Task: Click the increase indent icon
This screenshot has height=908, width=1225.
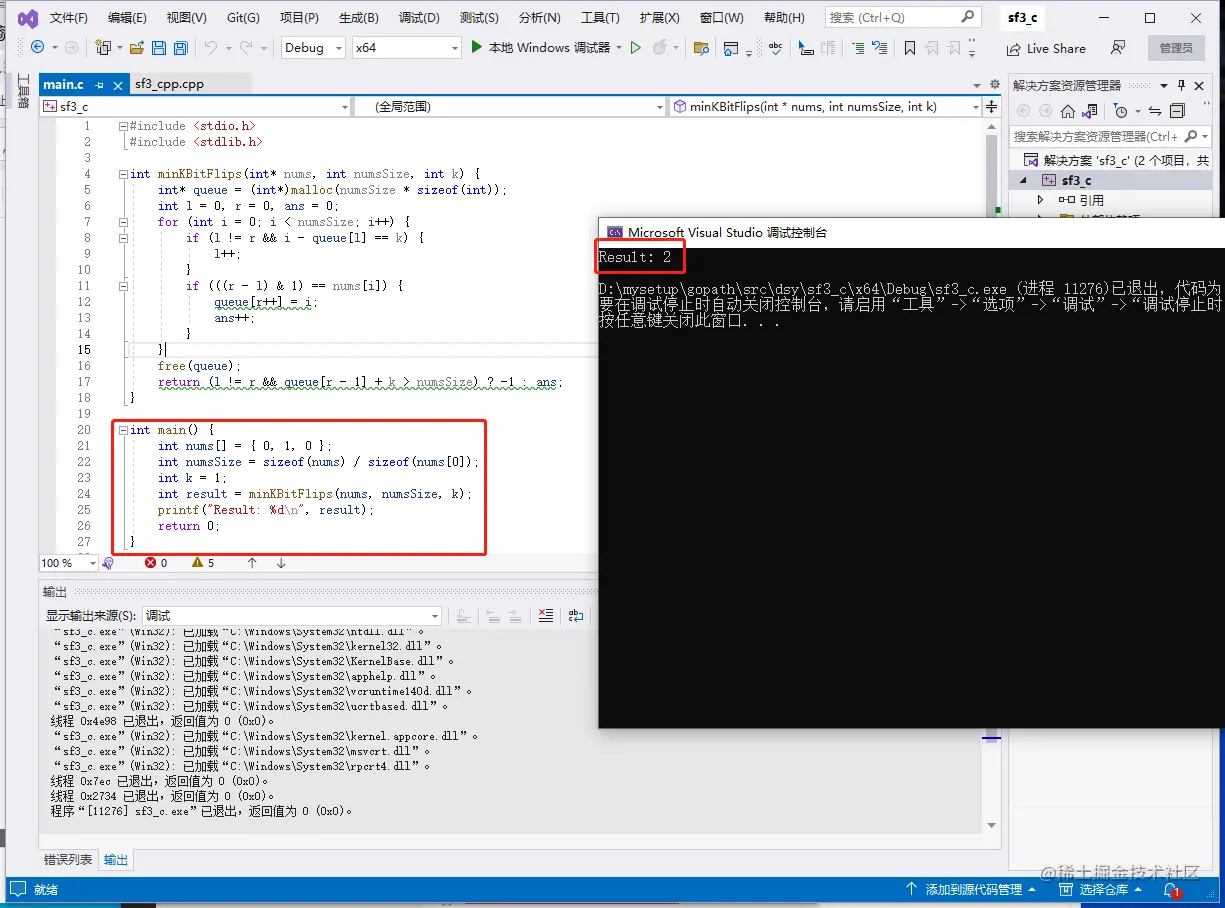Action: click(x=858, y=48)
